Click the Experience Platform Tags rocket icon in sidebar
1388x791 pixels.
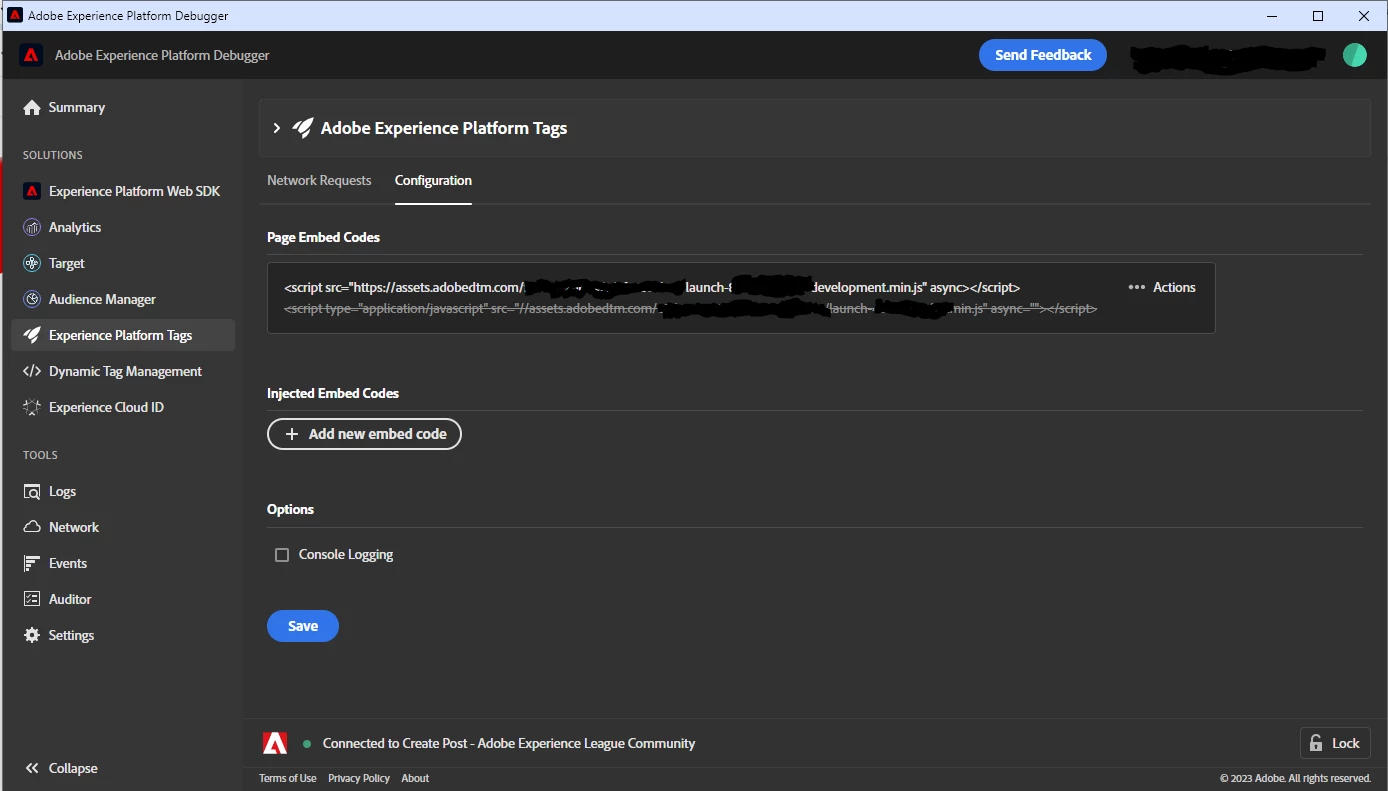click(32, 335)
